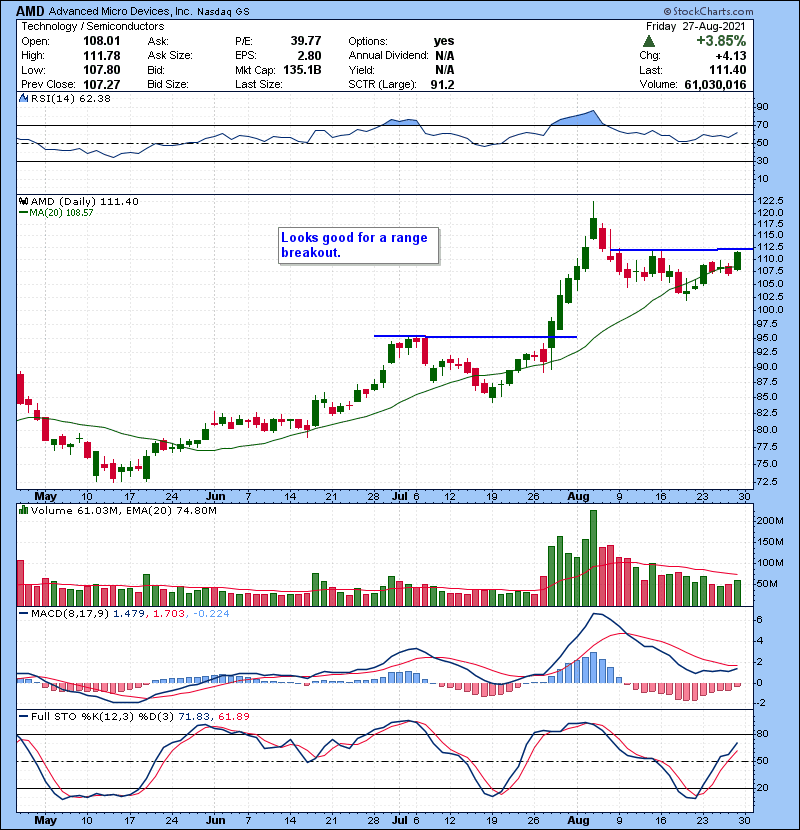The image size is (800, 830).
Task: Click the 'Looks good for a range breakout.' annotation
Action: (x=358, y=245)
